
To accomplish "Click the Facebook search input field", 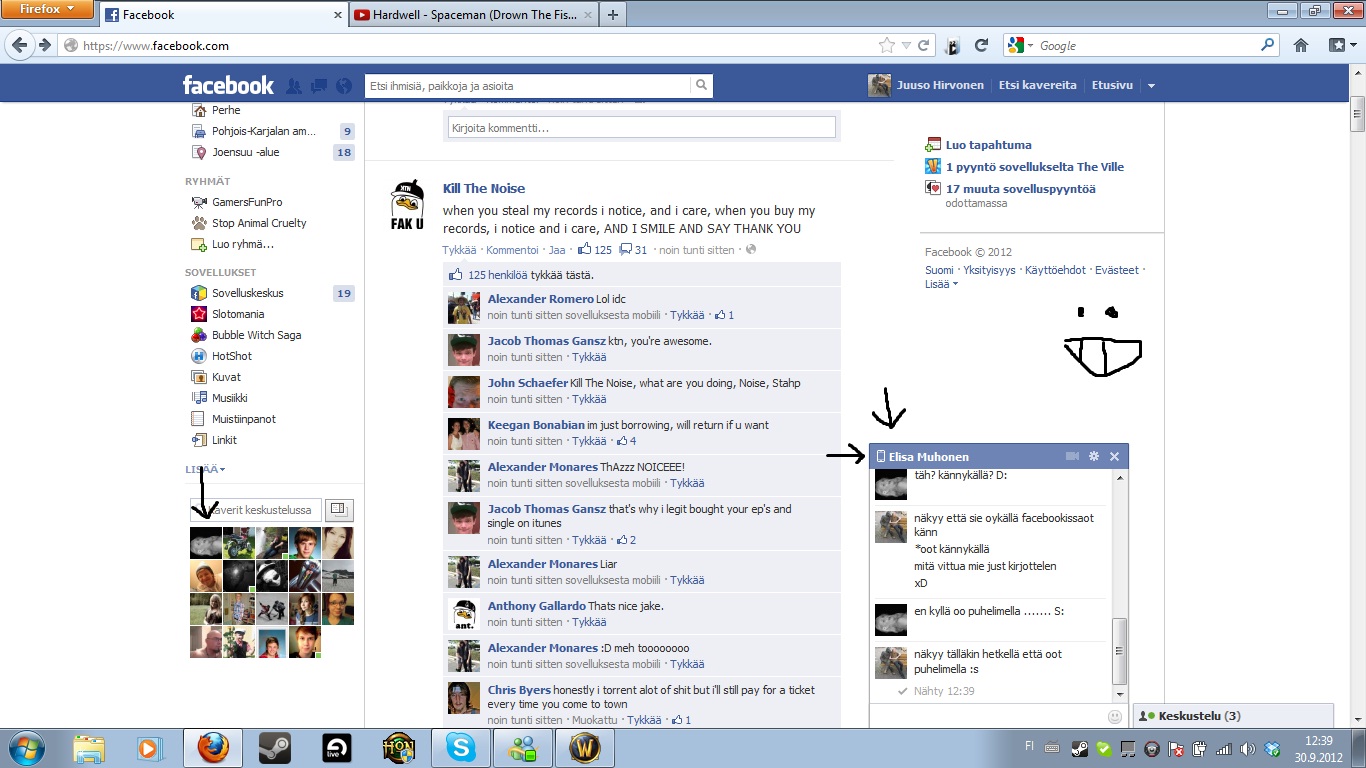I will pos(528,86).
